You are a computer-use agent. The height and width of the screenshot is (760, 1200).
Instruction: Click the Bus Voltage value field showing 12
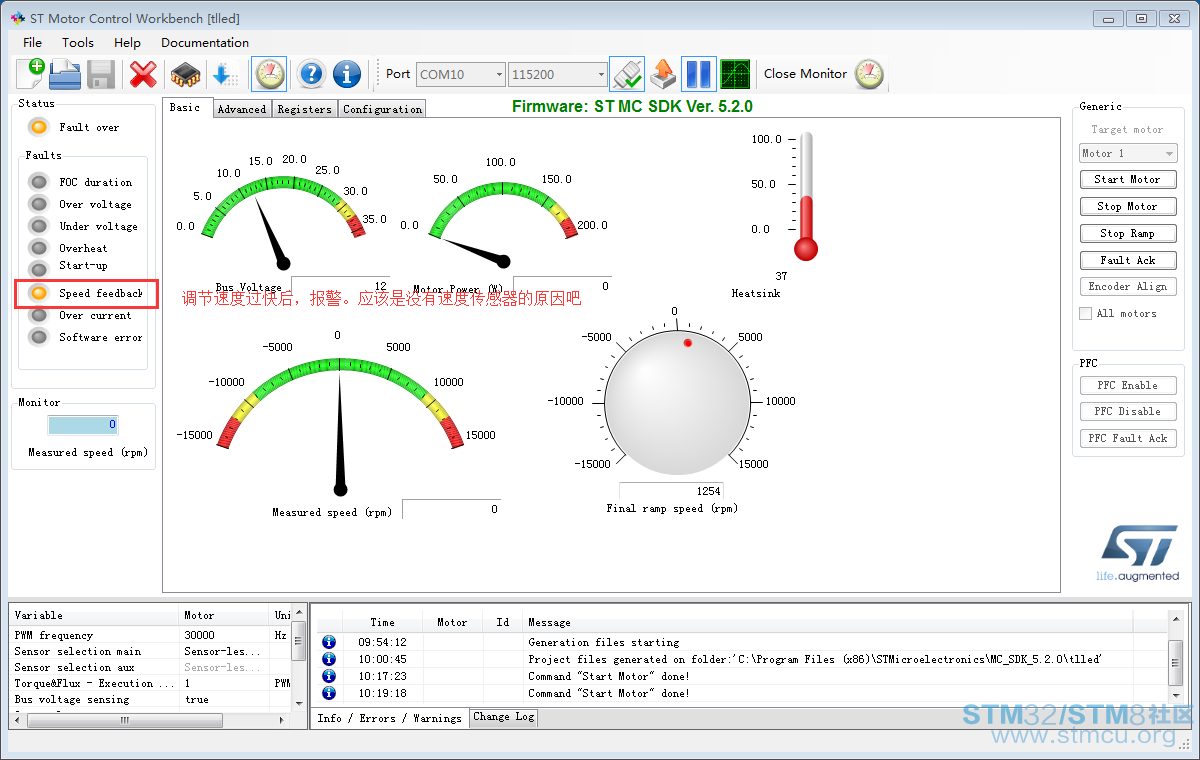pyautogui.click(x=341, y=286)
